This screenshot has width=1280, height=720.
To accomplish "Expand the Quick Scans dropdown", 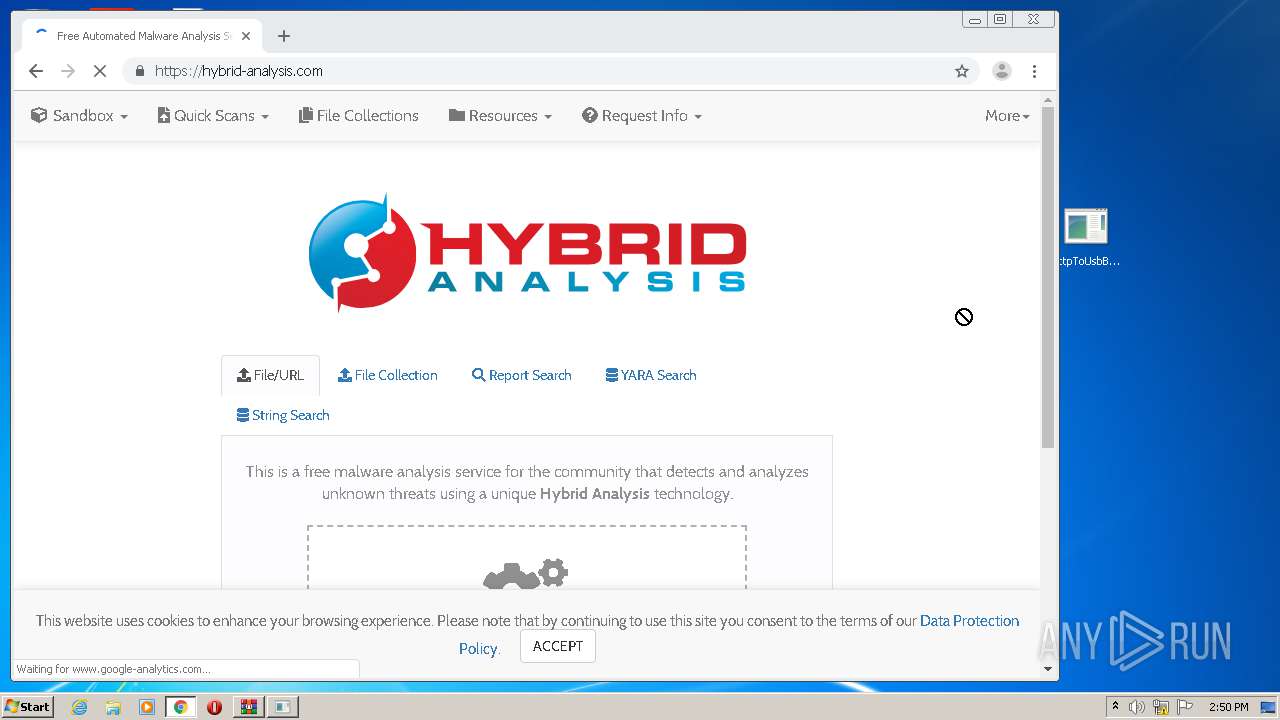I will 213,116.
